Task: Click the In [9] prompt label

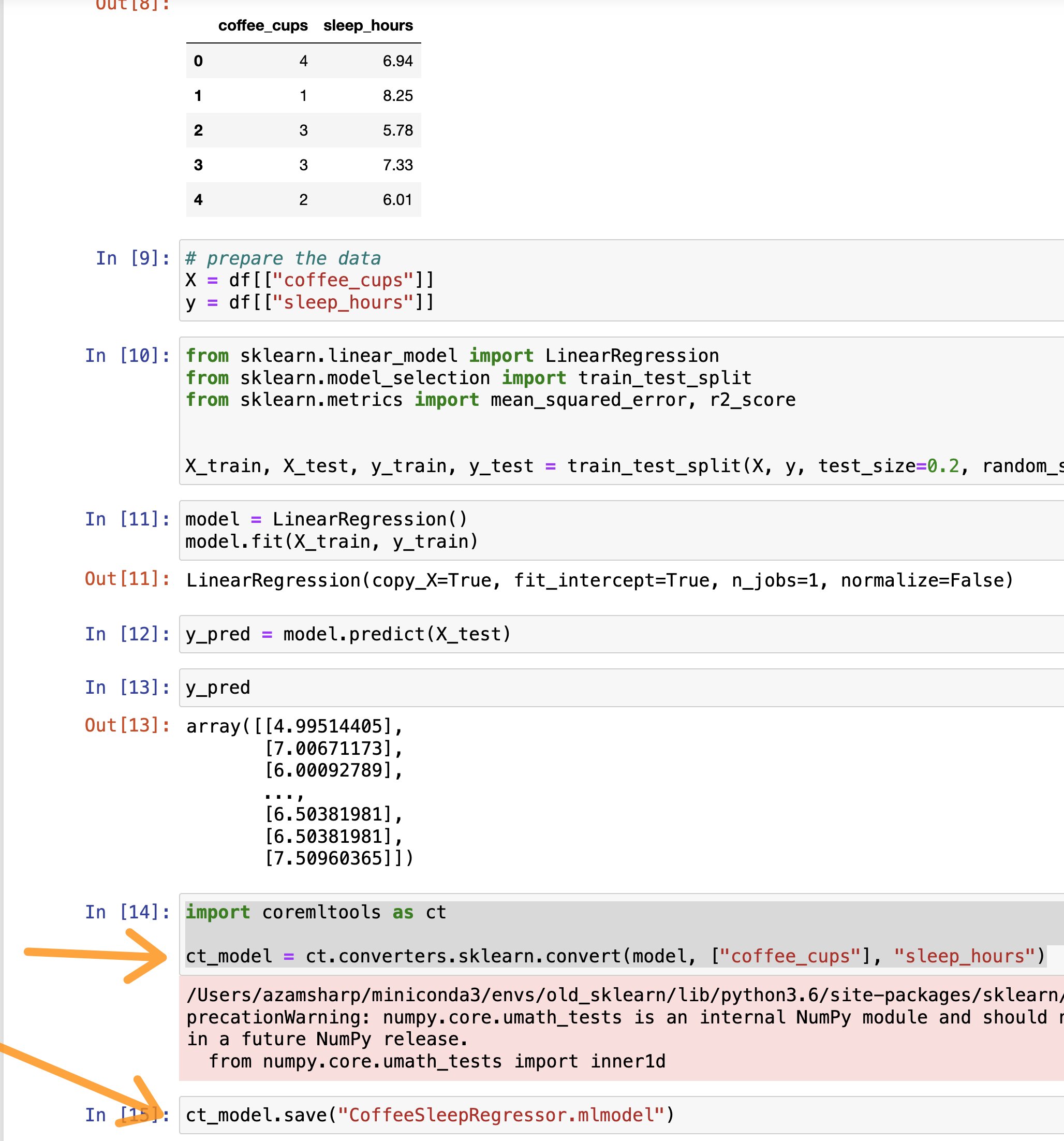Action: pyautogui.click(x=132, y=258)
